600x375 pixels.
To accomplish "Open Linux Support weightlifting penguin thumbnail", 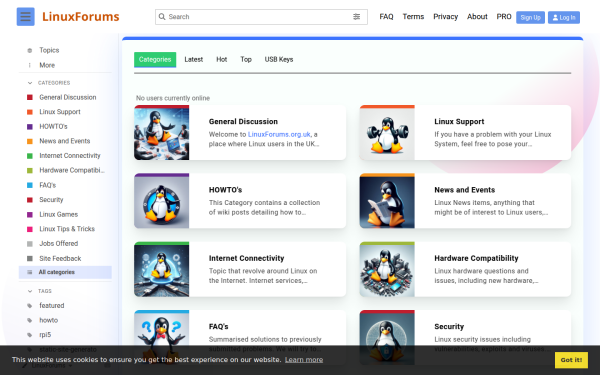I will click(x=387, y=133).
